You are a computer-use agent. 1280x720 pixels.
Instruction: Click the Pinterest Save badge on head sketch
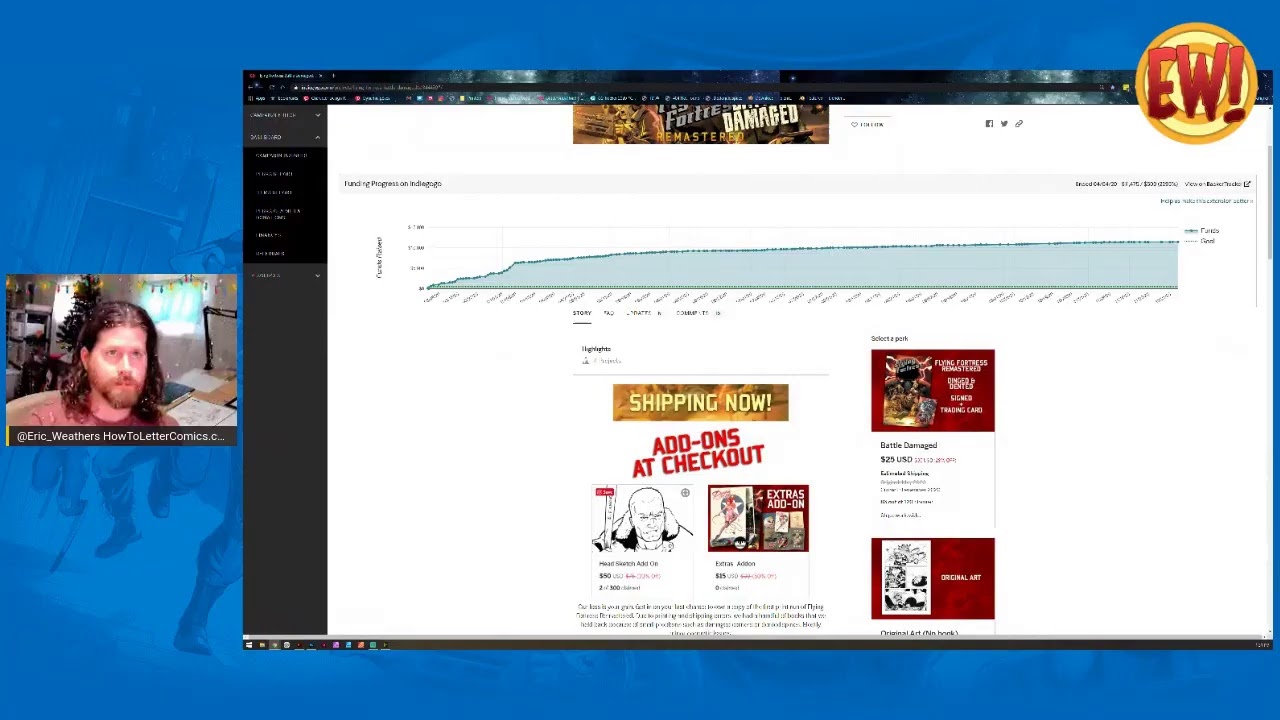[604, 492]
